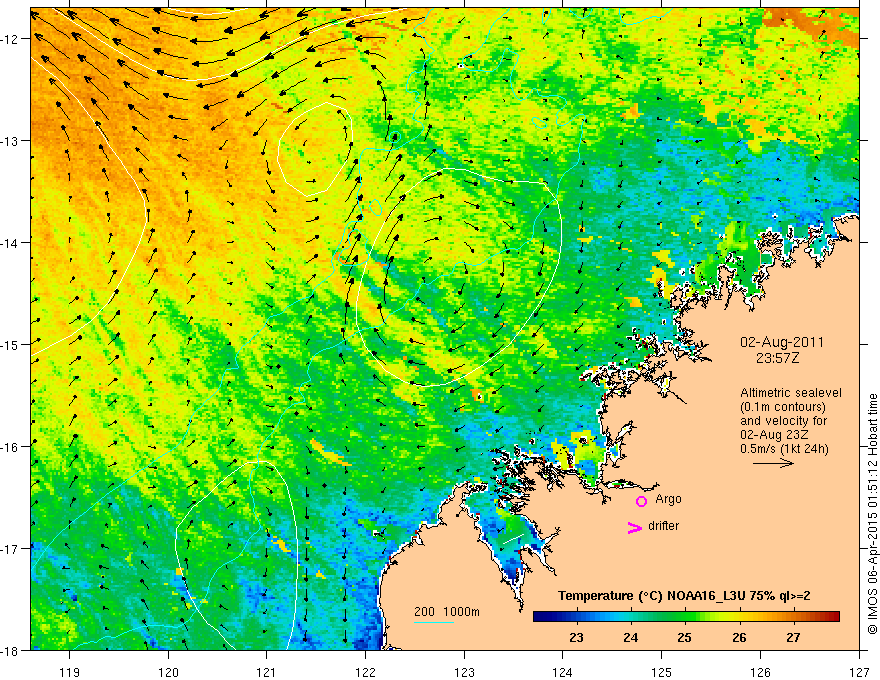880x680 pixels.
Task: Click the "(0.1m contours)" caption line
Action: tap(783, 407)
